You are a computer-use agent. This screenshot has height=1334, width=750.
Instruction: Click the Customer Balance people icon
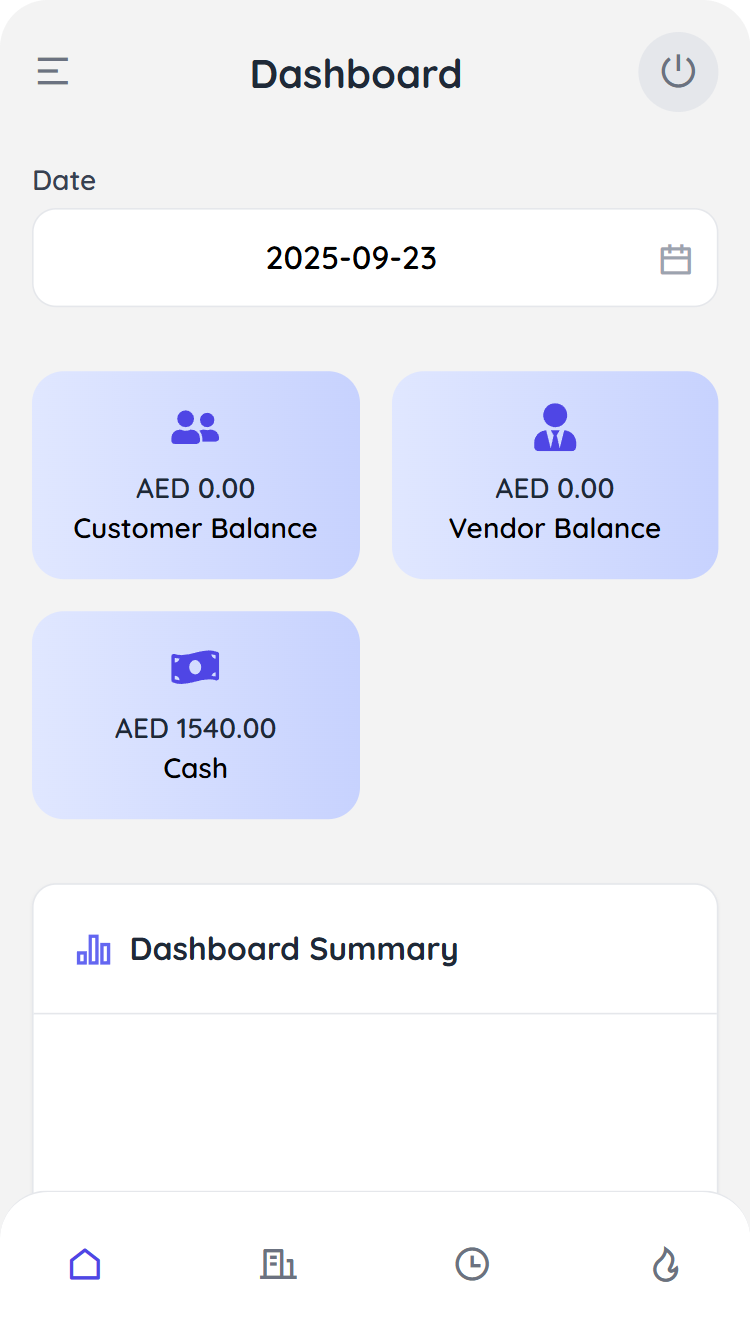coord(195,427)
